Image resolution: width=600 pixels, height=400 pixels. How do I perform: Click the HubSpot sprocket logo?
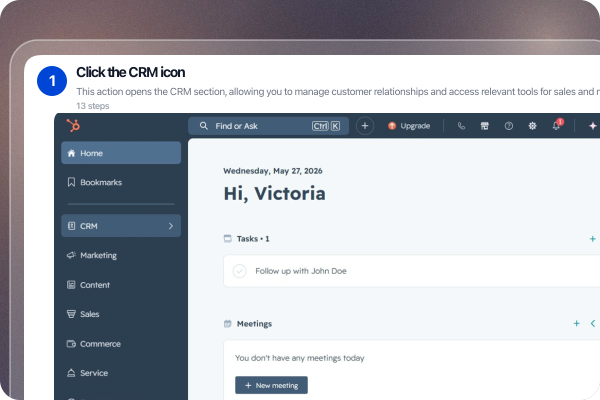73,126
